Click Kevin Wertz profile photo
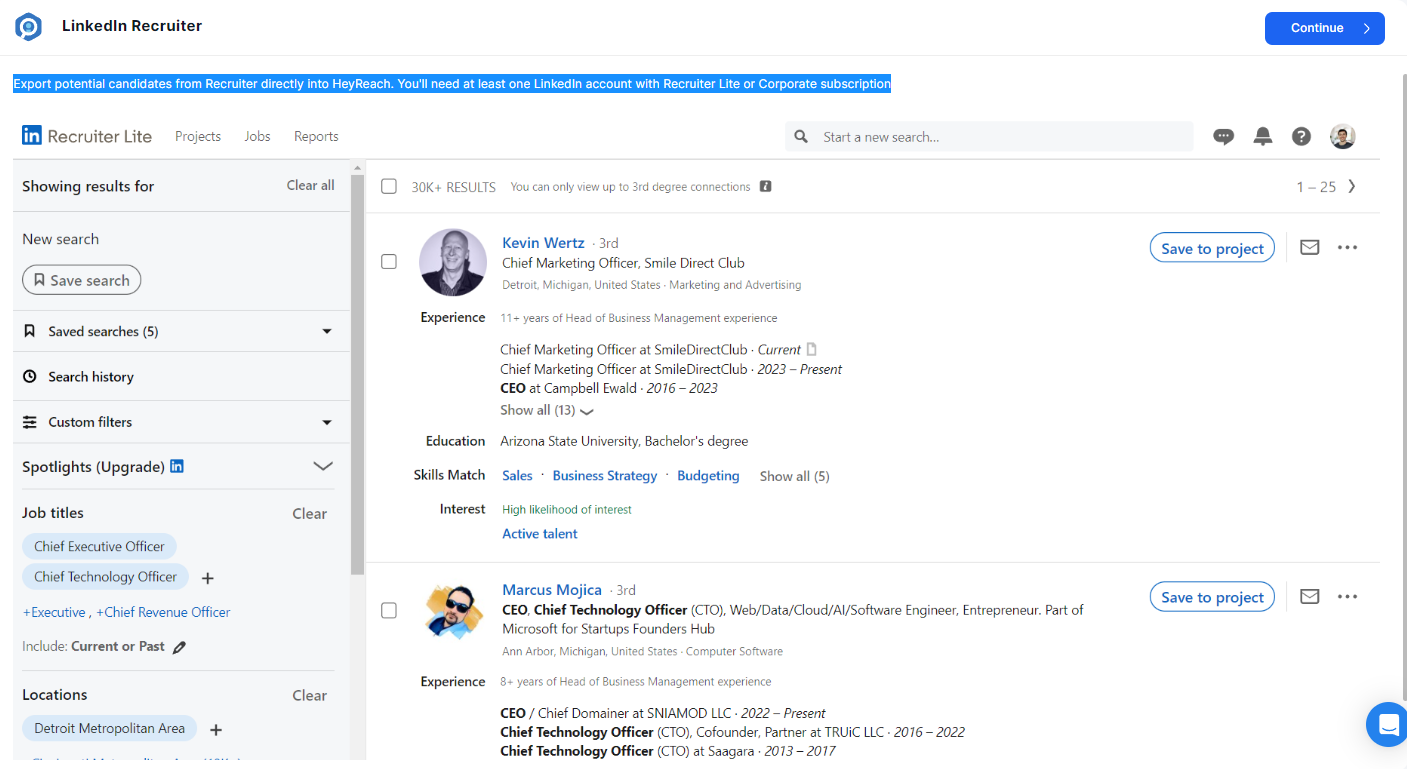 click(453, 262)
